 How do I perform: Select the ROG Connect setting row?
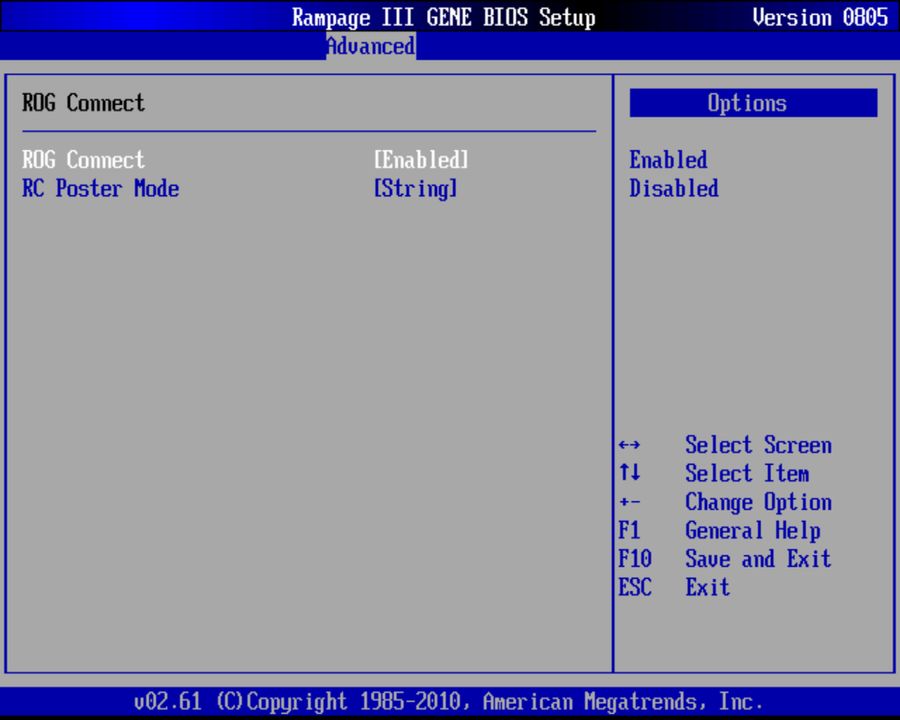[246, 160]
